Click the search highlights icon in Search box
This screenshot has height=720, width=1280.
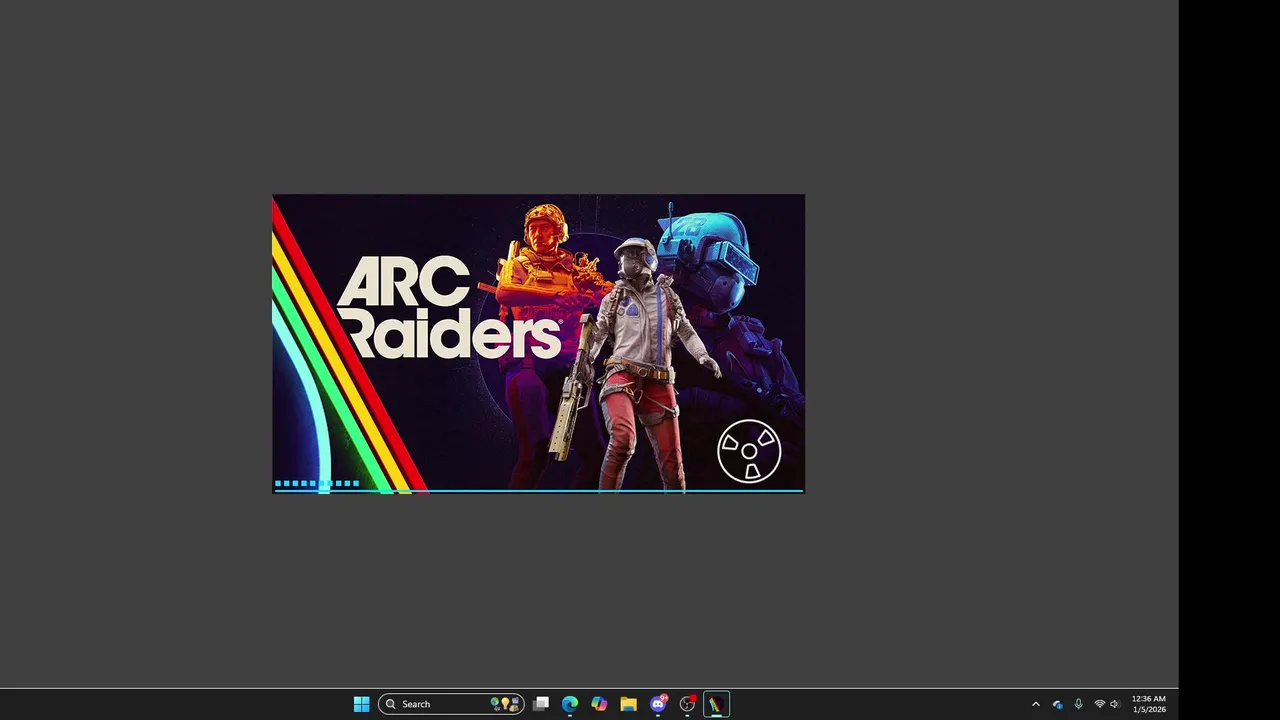tap(505, 704)
